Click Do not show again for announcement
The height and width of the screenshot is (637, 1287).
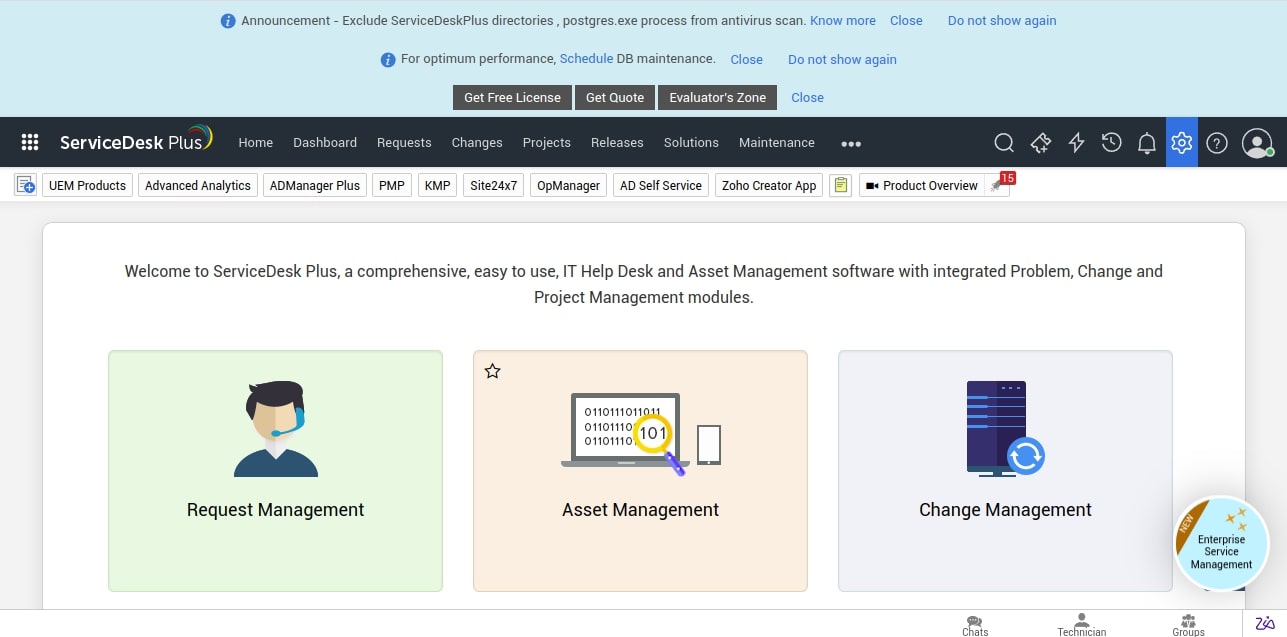pos(1002,20)
